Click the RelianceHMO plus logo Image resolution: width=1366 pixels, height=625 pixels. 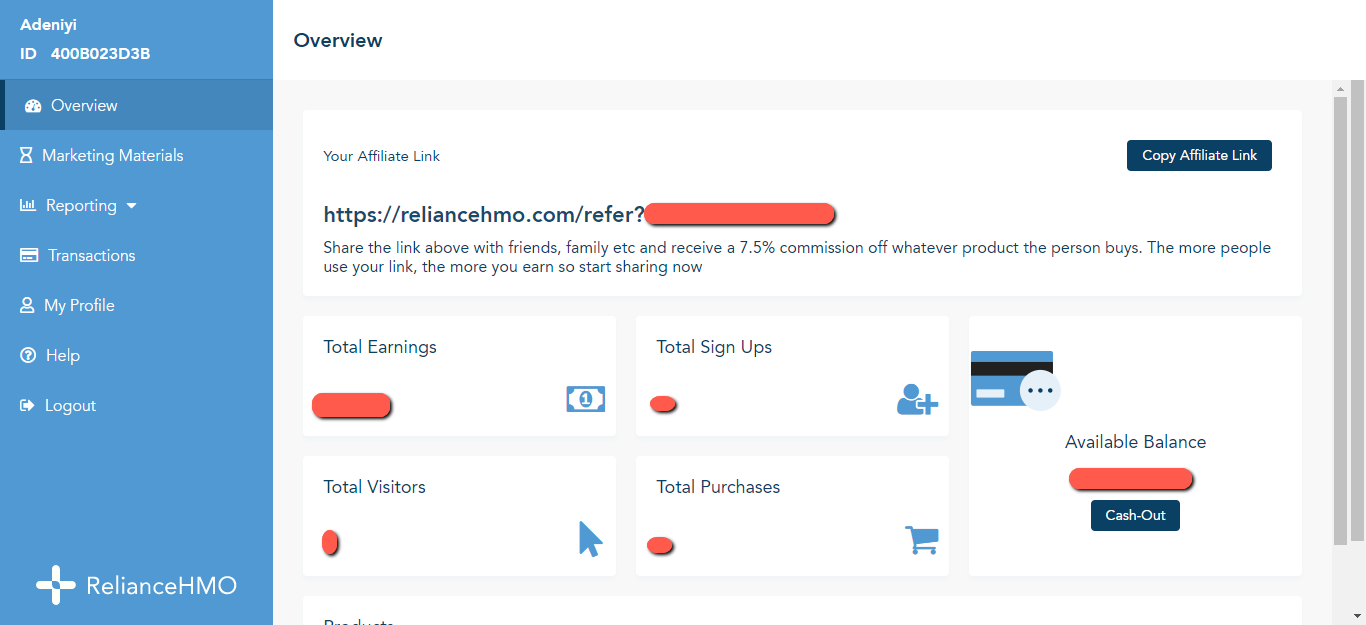point(55,585)
